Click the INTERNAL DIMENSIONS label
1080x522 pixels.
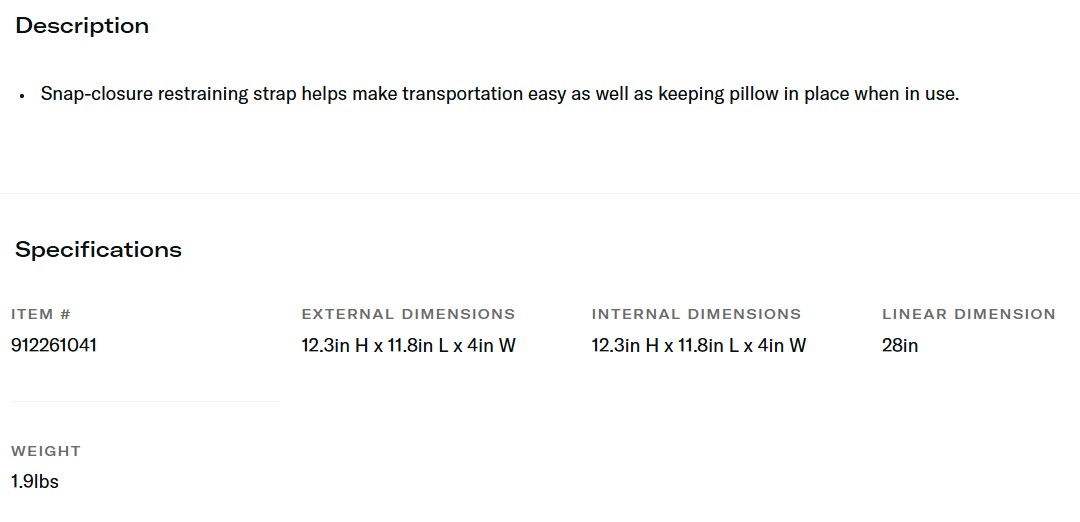[x=696, y=314]
